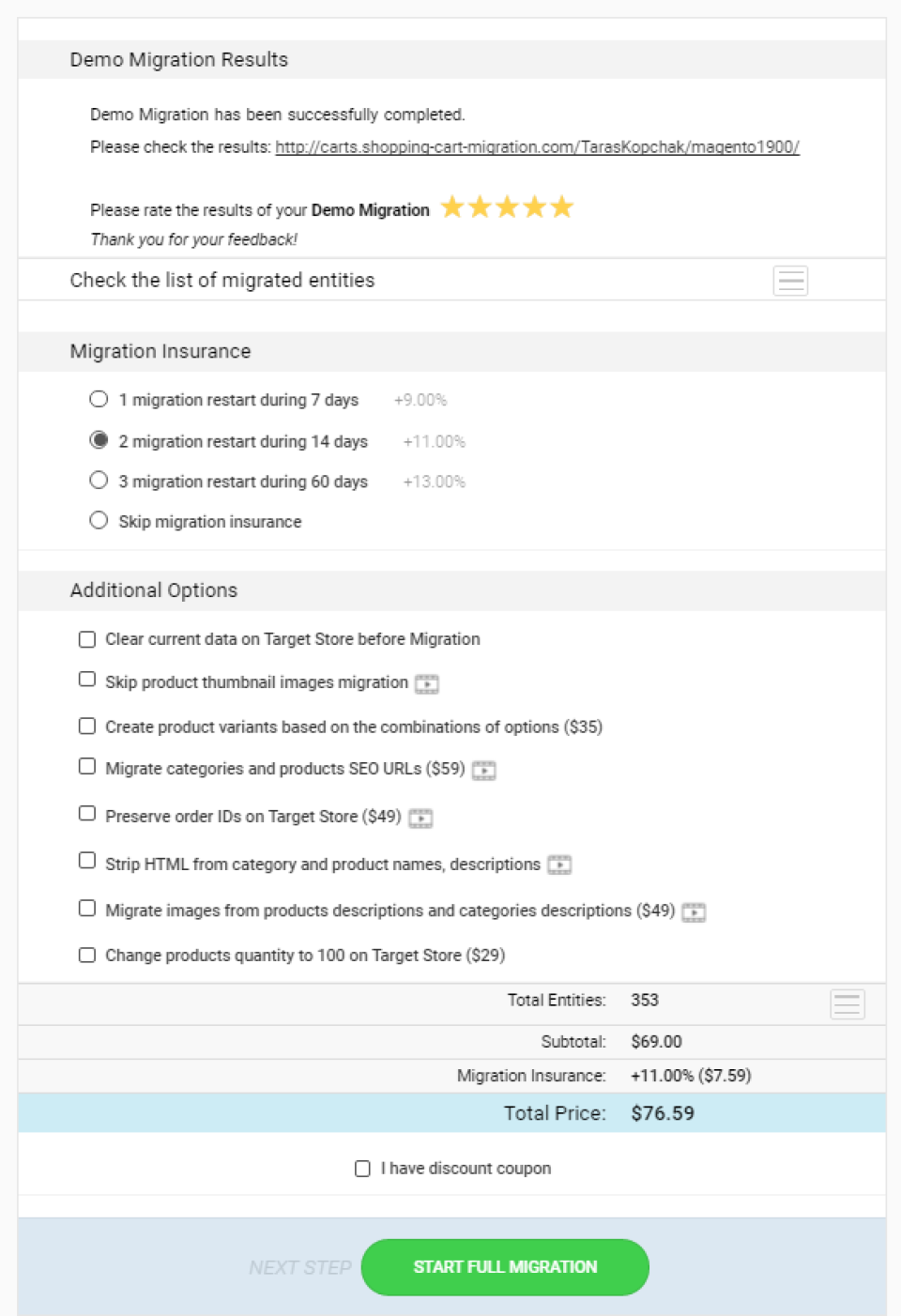Select 1 migration restart during 7 days
The height and width of the screenshot is (1316, 901).
[99, 399]
